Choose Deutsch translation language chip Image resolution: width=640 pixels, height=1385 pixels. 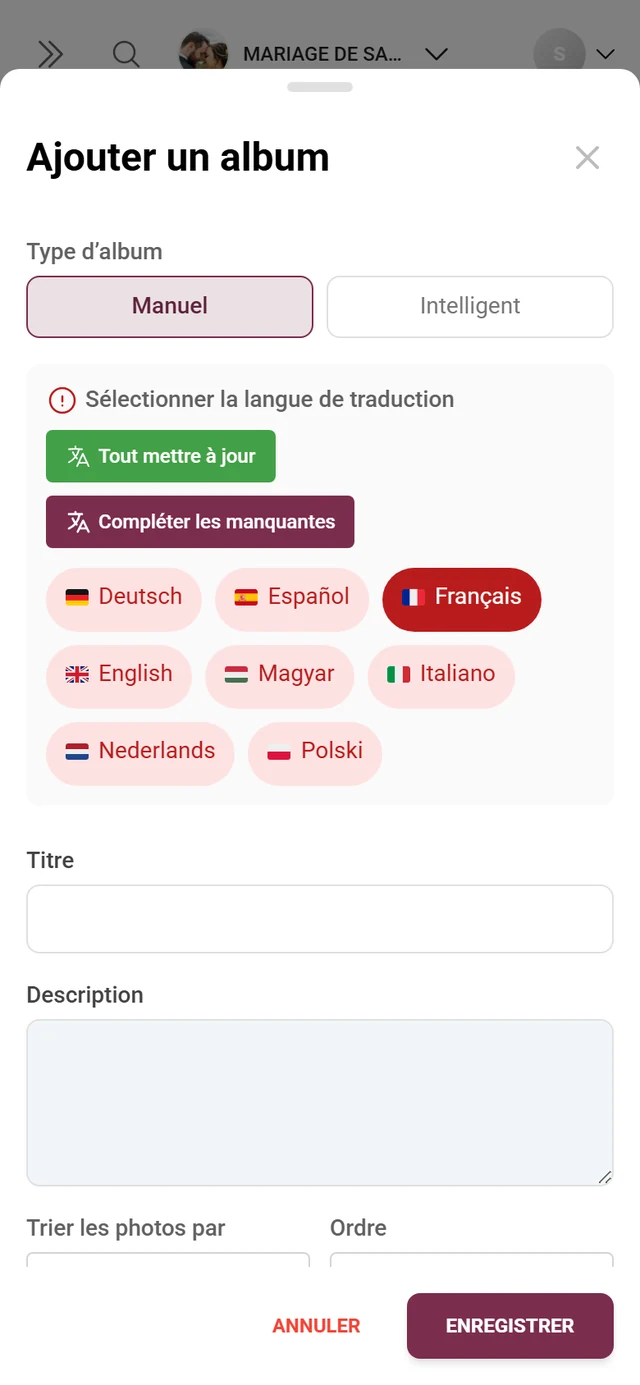coord(124,597)
